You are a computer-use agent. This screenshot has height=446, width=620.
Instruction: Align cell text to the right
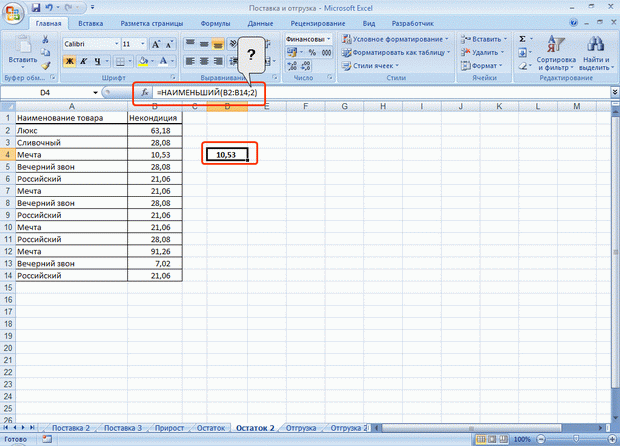point(218,61)
